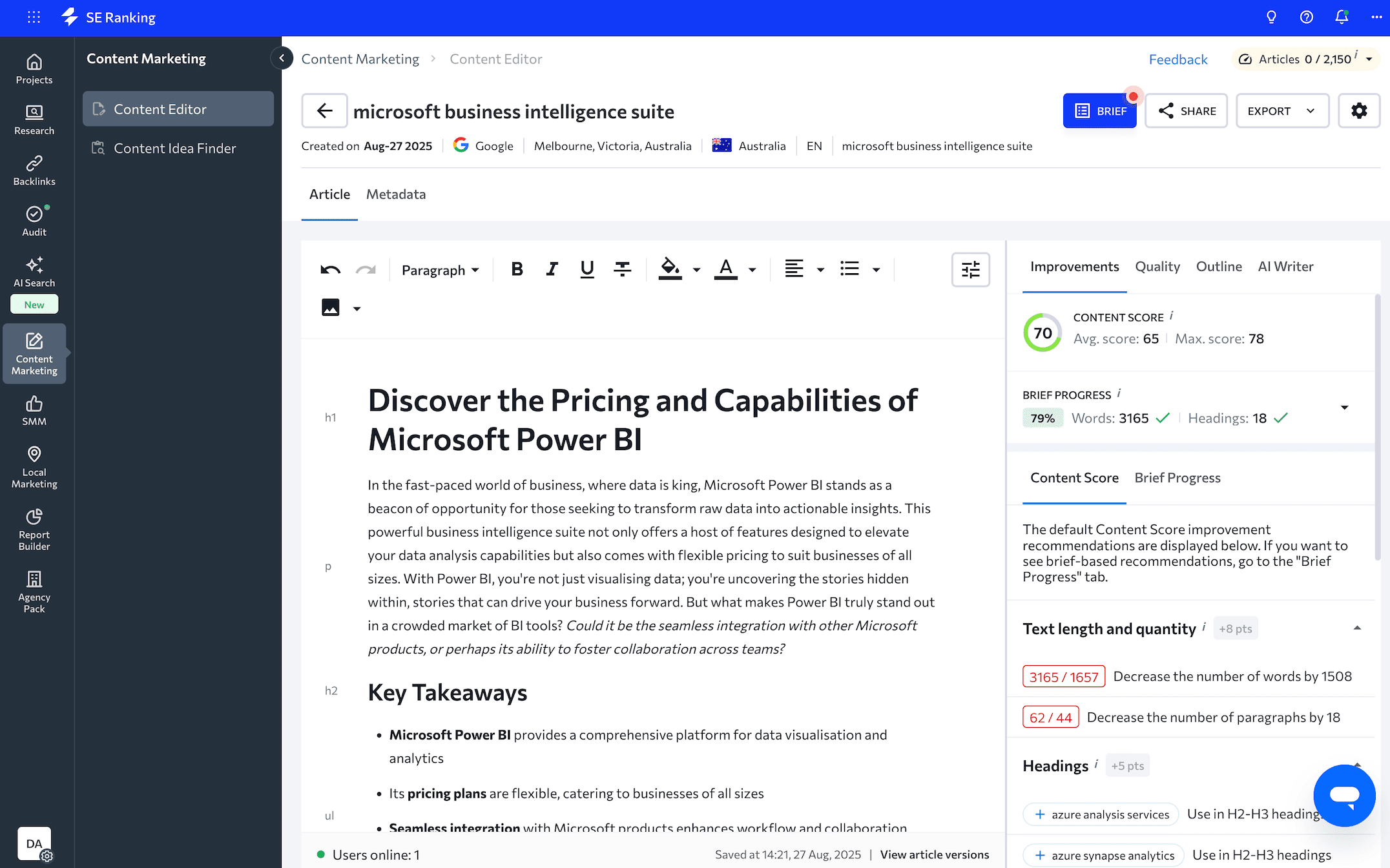Open the Feedback link
The height and width of the screenshot is (868, 1390).
point(1177,59)
